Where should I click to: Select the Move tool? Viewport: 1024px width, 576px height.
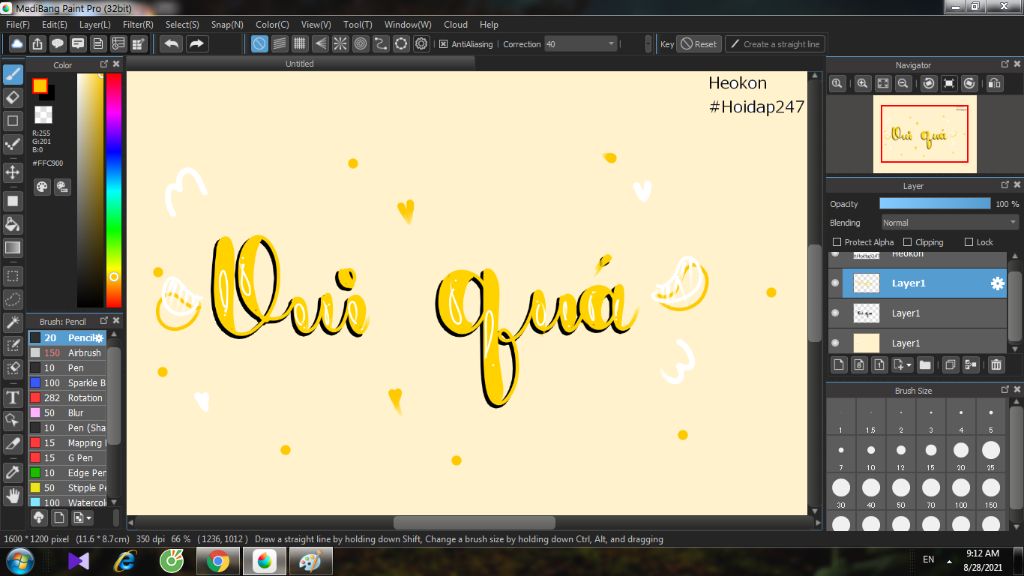[x=12, y=172]
